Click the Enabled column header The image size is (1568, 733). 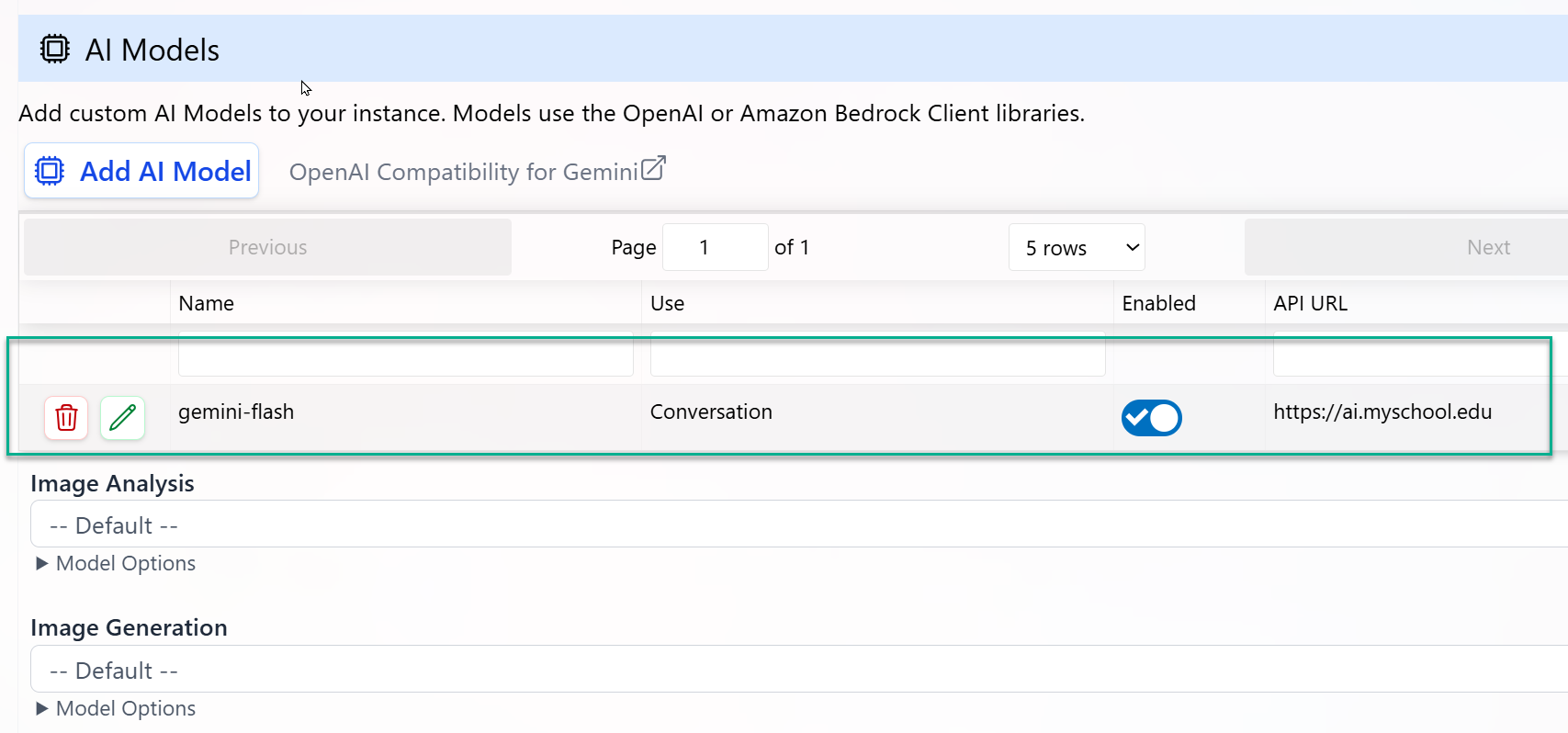coord(1158,303)
